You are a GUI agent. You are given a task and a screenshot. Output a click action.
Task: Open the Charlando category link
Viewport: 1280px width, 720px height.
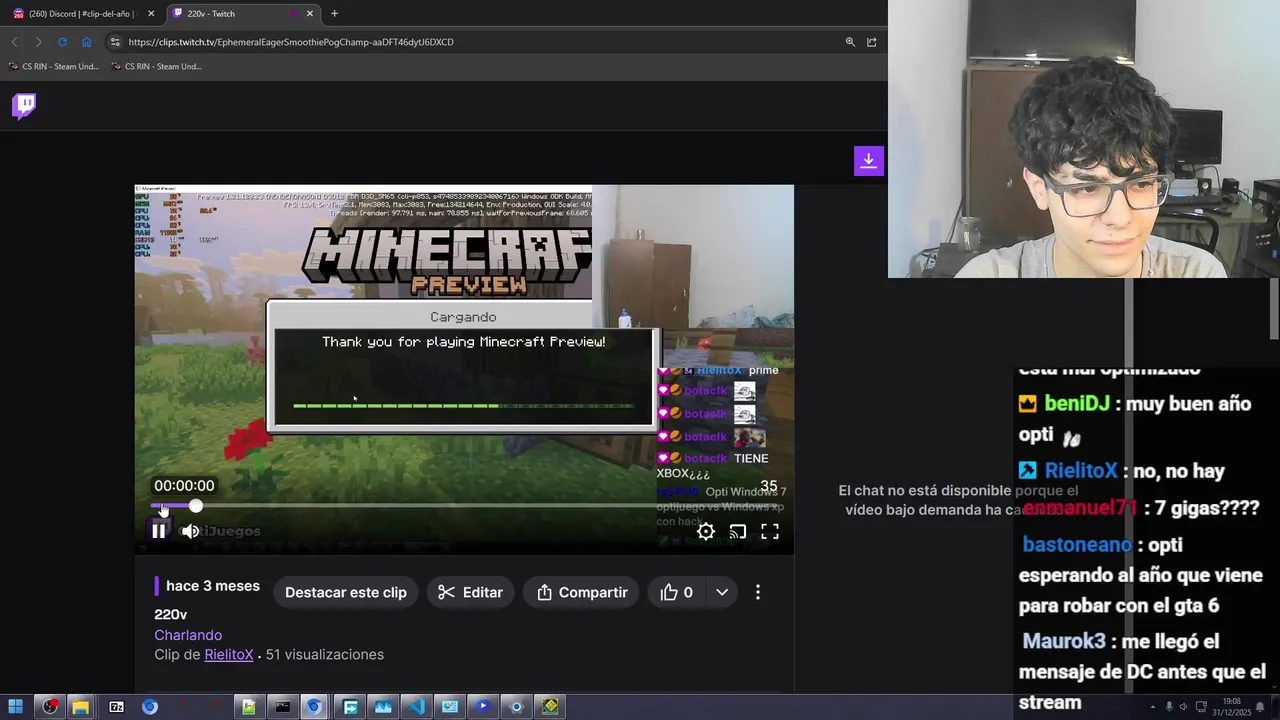point(188,635)
